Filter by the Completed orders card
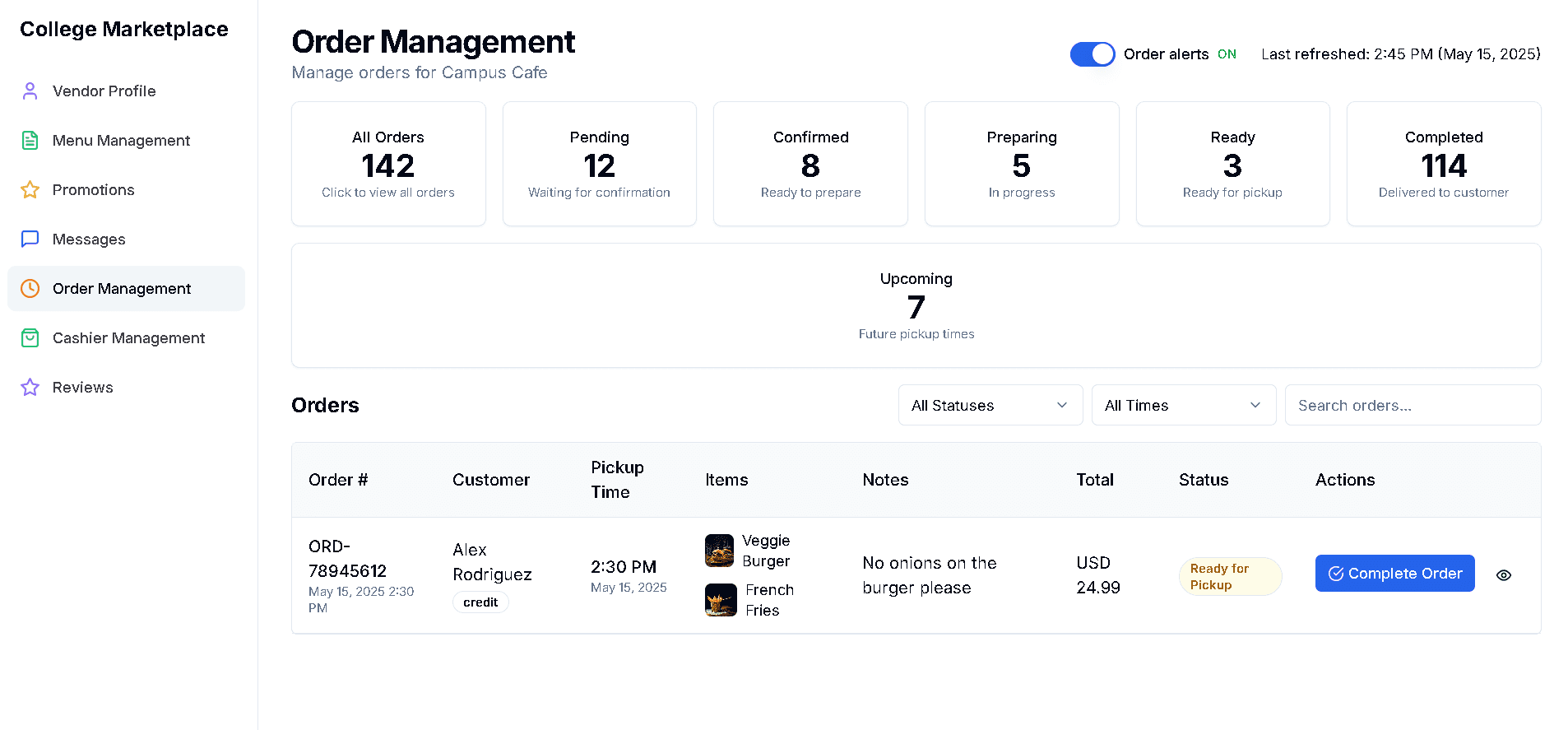The width and height of the screenshot is (1568, 730). point(1443,164)
